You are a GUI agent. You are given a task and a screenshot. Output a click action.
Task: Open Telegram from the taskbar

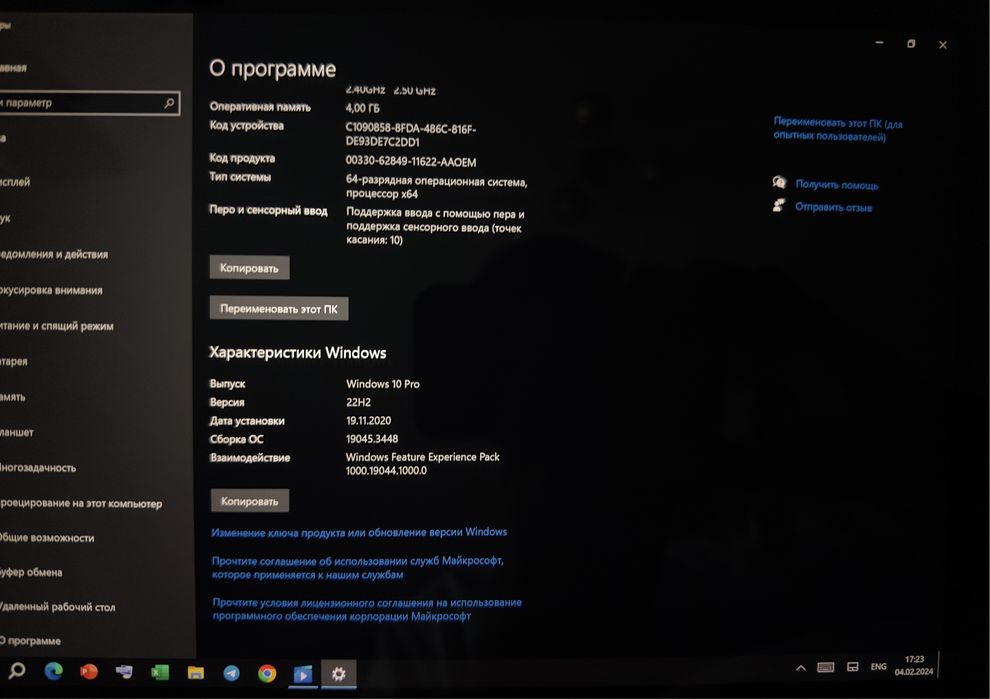231,674
